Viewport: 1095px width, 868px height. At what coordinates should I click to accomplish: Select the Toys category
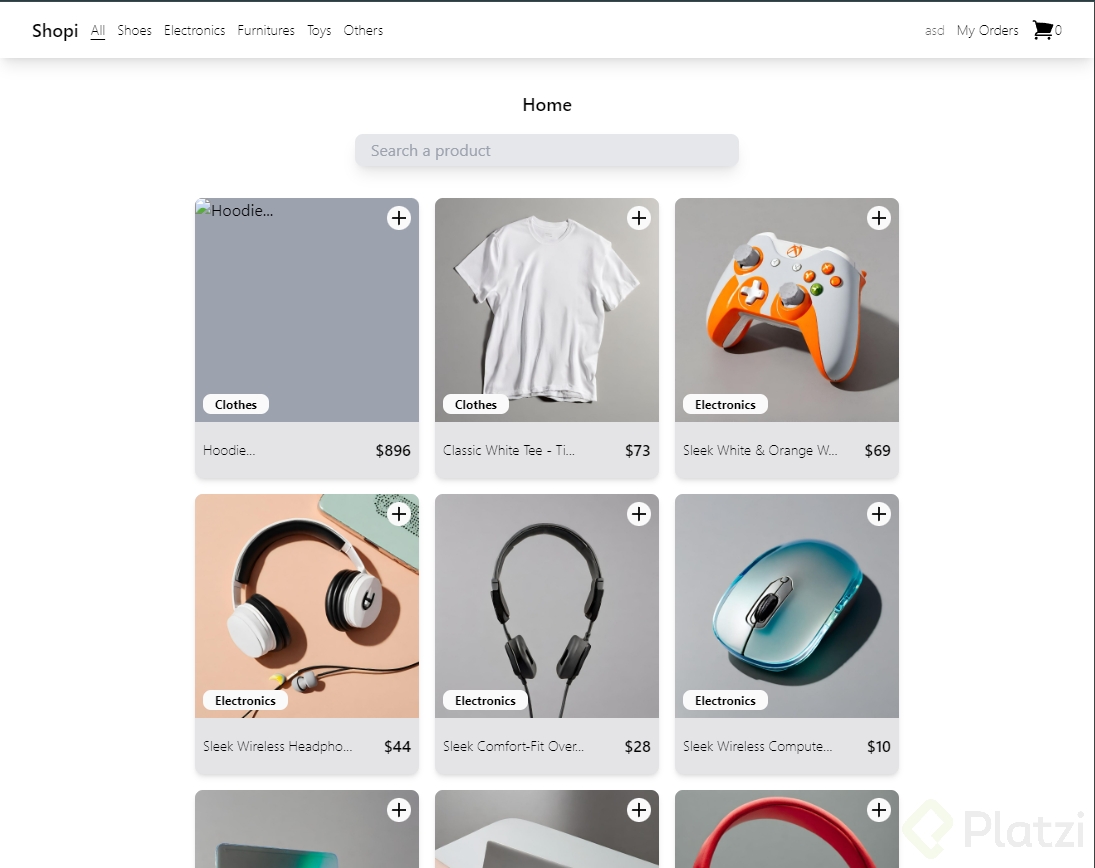click(x=319, y=30)
